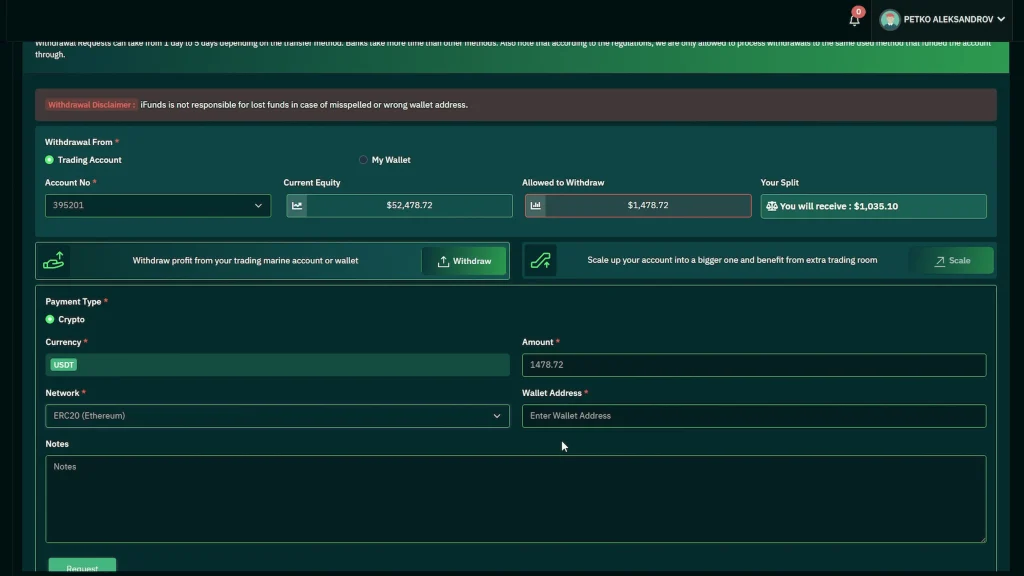Viewport: 1024px width, 576px height.
Task: Click the Request submit button
Action: pos(82,567)
